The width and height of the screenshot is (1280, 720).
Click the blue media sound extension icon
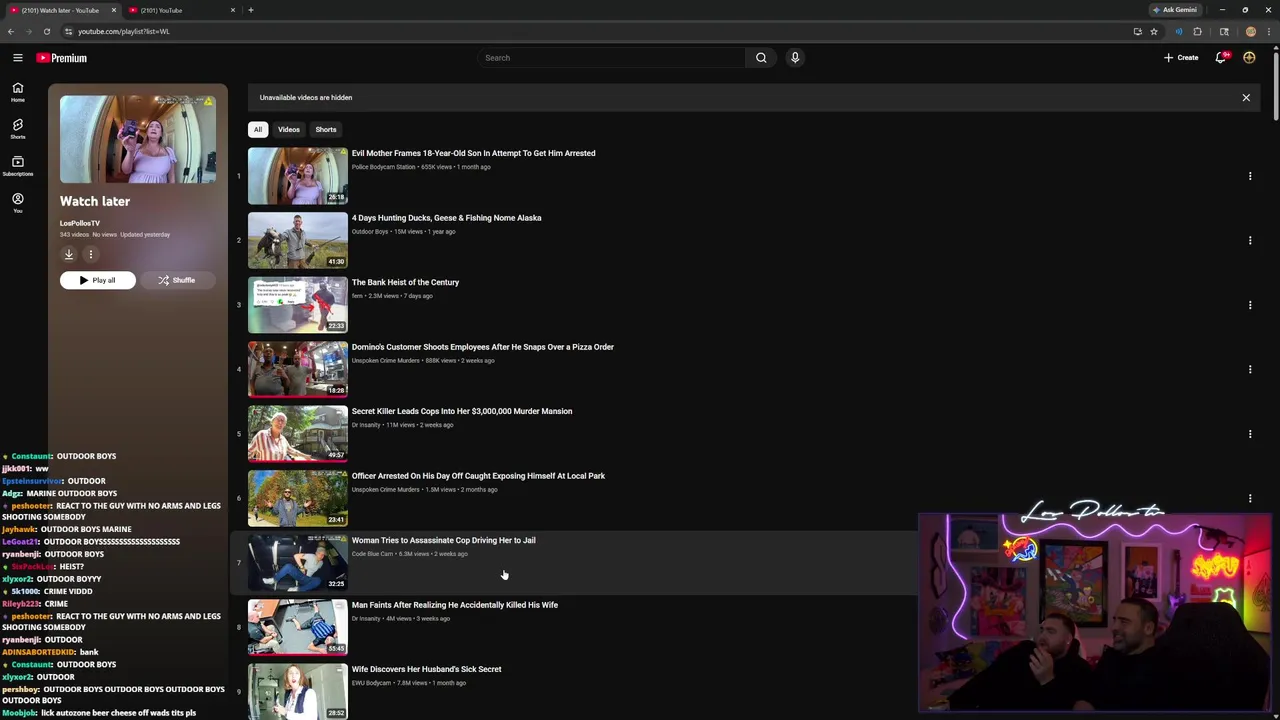(1179, 31)
